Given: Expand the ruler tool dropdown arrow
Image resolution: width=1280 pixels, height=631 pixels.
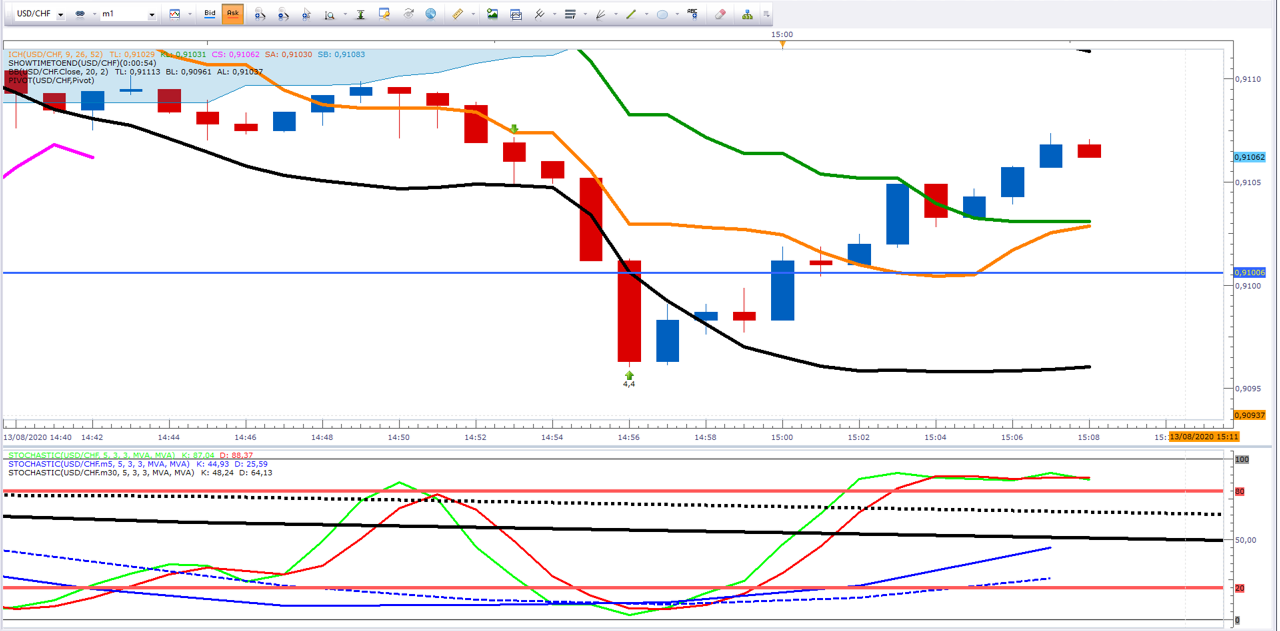Looking at the screenshot, I should click(473, 14).
